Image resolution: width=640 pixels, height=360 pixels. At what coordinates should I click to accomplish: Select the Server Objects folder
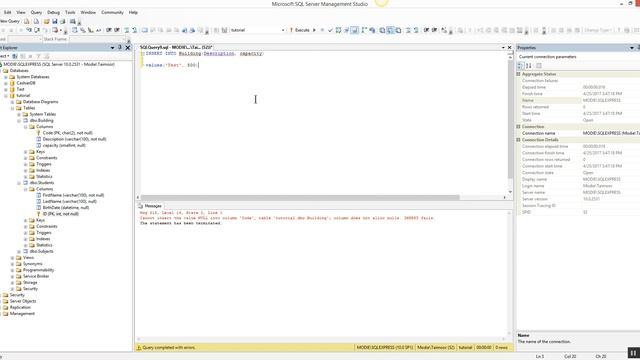[23, 301]
